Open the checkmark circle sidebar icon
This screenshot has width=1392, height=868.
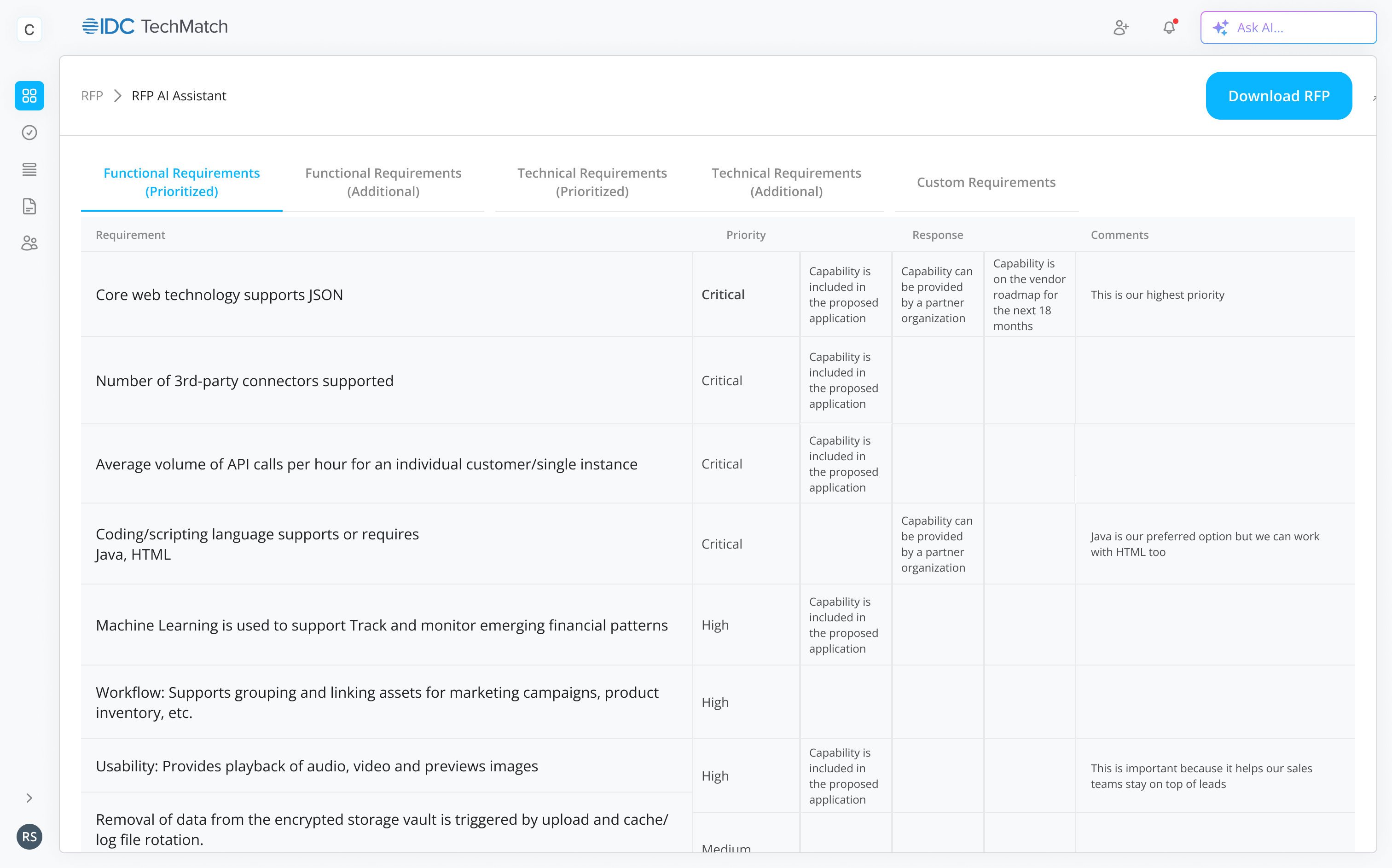tap(29, 133)
